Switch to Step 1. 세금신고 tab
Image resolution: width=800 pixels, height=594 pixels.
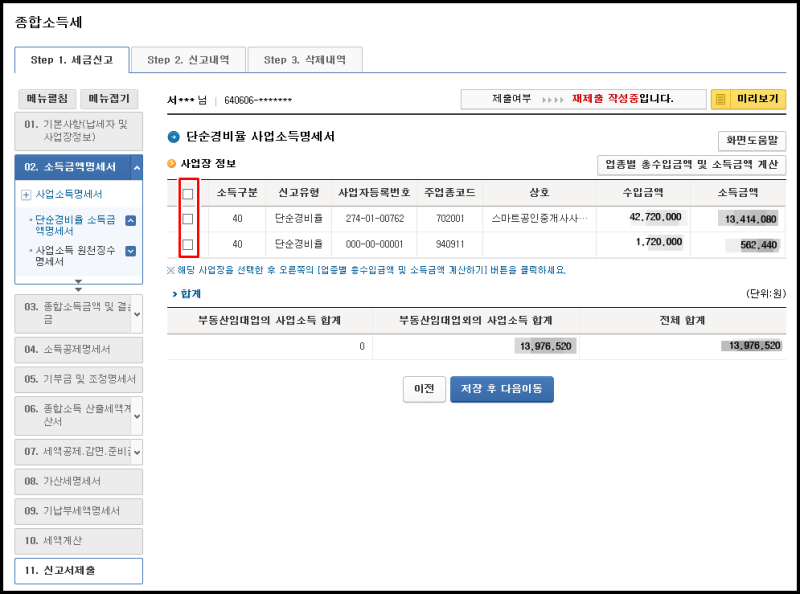[72, 60]
